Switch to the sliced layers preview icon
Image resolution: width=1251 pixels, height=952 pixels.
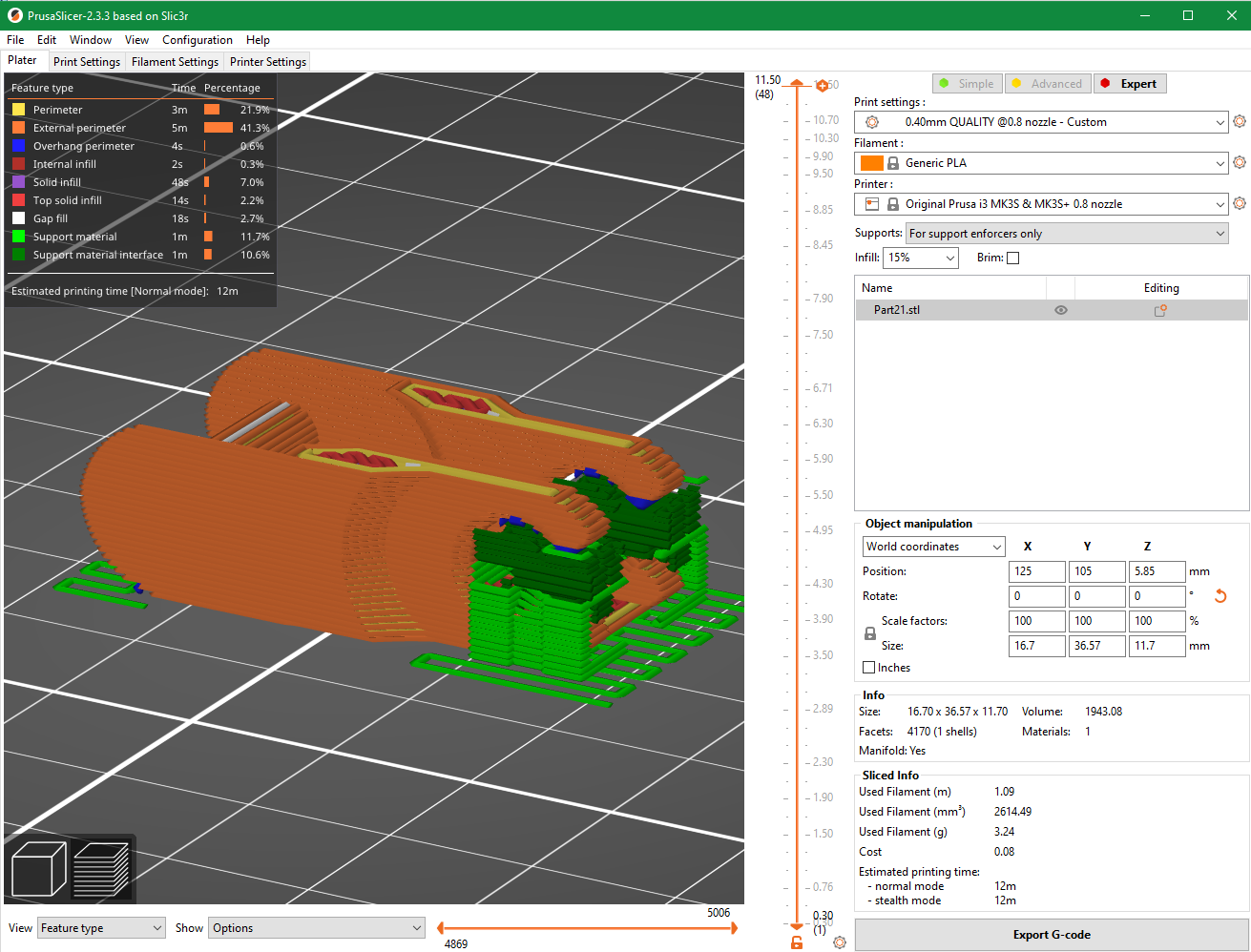(101, 869)
